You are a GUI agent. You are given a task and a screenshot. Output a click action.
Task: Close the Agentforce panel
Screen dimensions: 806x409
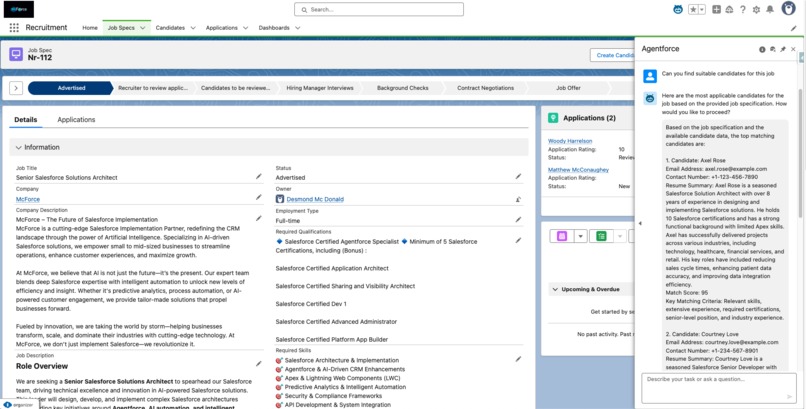pos(793,49)
